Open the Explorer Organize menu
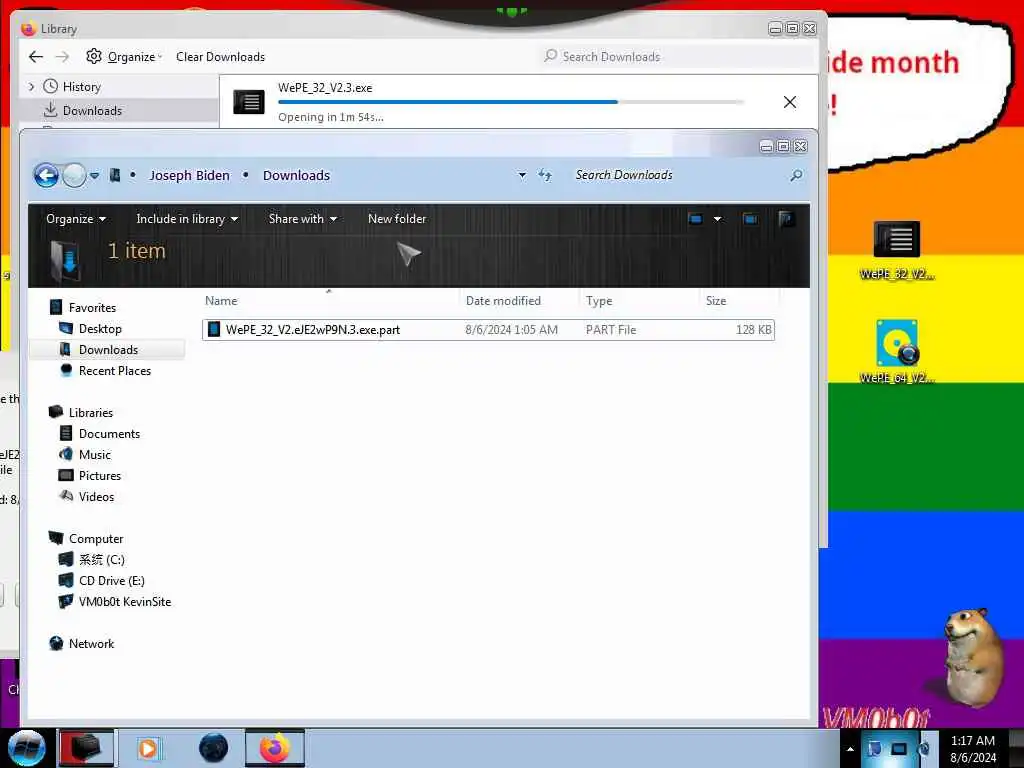 coord(76,219)
